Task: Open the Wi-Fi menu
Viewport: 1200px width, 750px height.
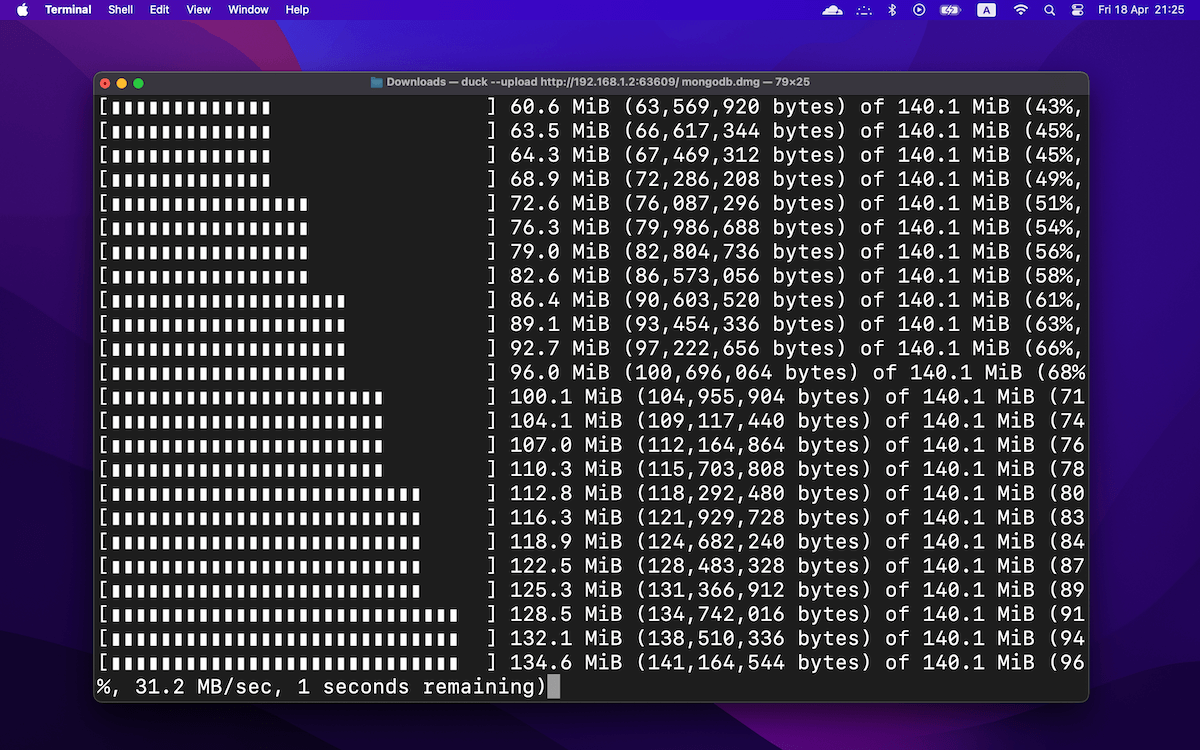Action: [1020, 10]
